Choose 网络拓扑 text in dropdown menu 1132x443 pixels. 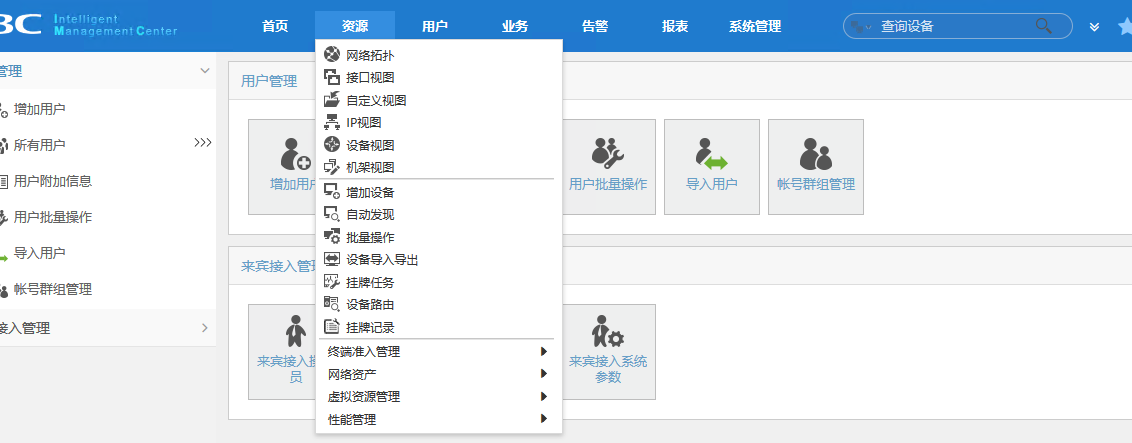point(370,56)
